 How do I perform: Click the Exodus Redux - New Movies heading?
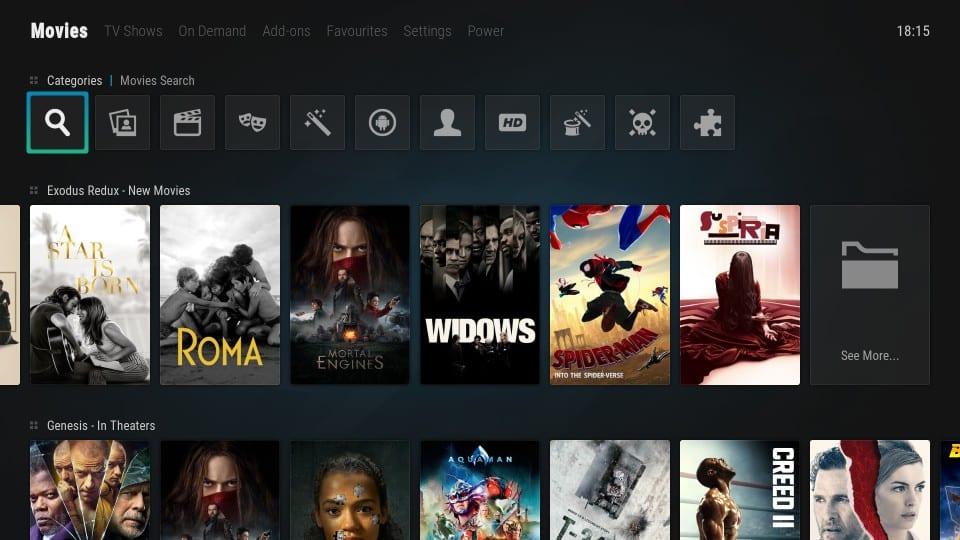[x=119, y=190]
